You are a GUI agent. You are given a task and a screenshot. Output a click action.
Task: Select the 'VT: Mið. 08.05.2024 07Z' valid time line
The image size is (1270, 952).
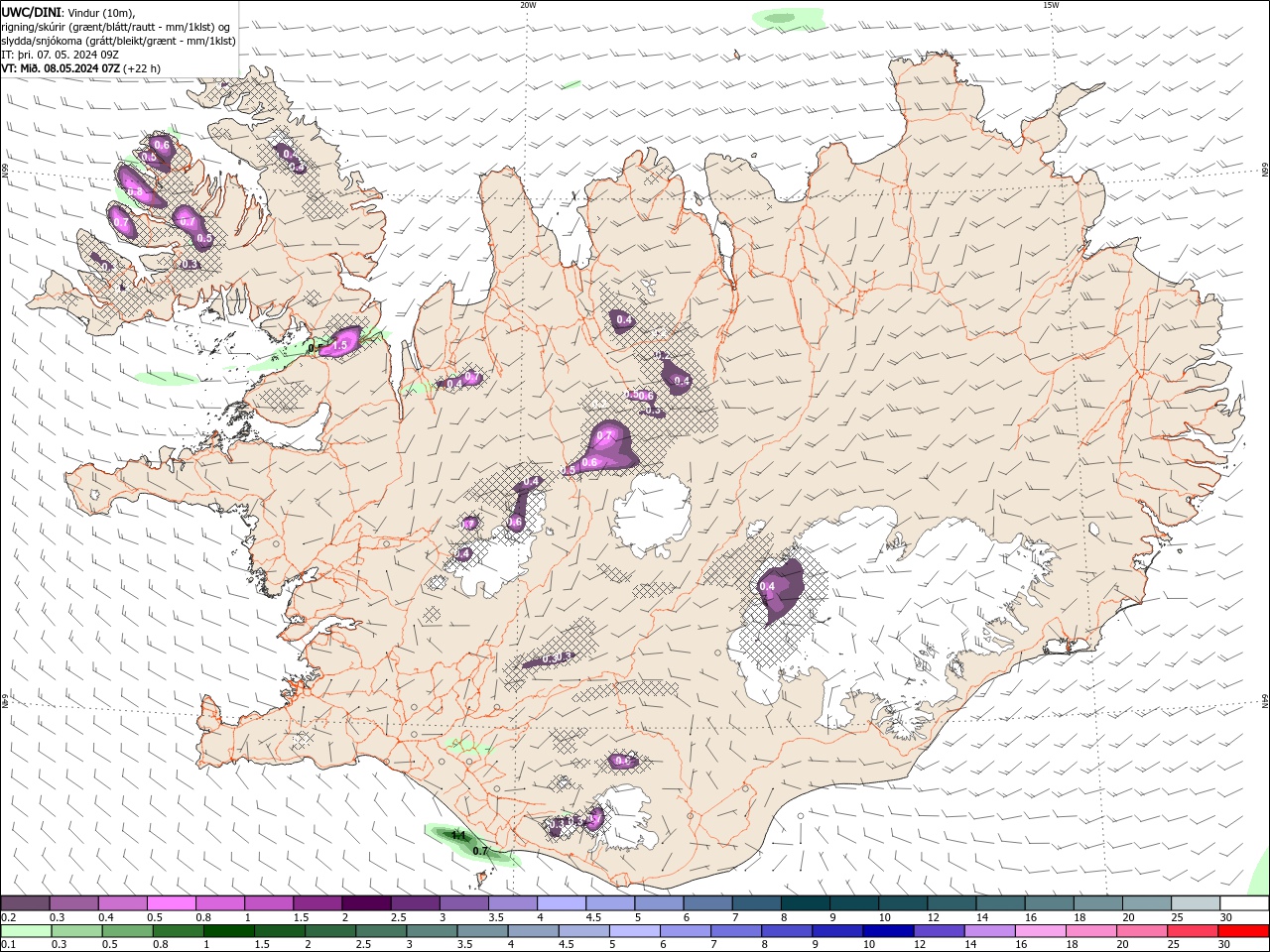81,68
